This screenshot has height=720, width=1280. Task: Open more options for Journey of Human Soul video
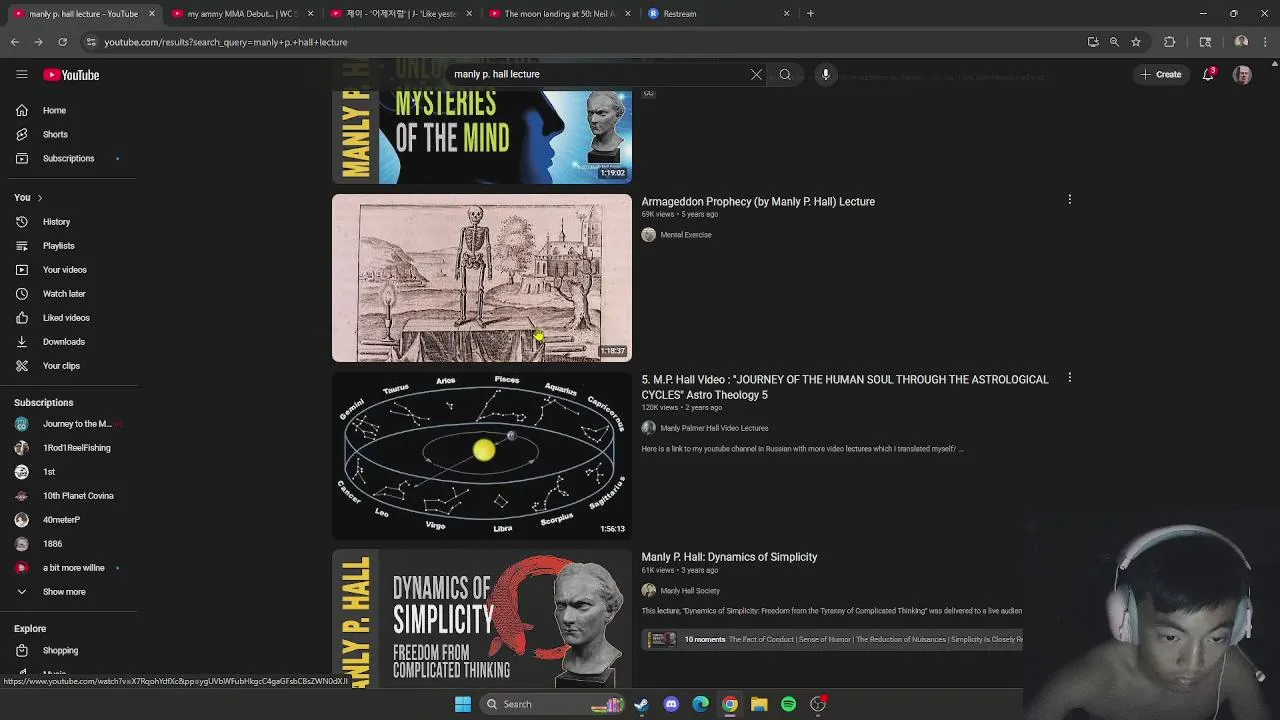pyautogui.click(x=1069, y=378)
